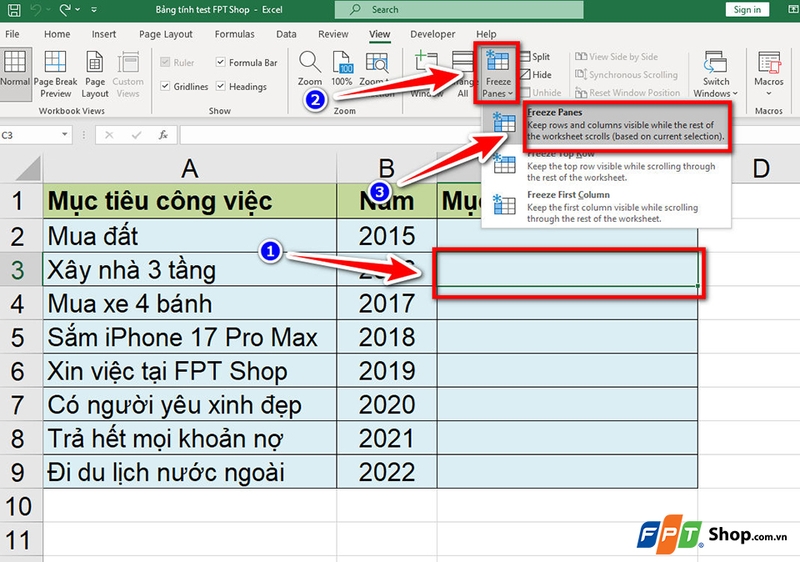Click cell 'Trả hết mọi khoản nợ'
800x562 pixels.
pyautogui.click(x=190, y=438)
